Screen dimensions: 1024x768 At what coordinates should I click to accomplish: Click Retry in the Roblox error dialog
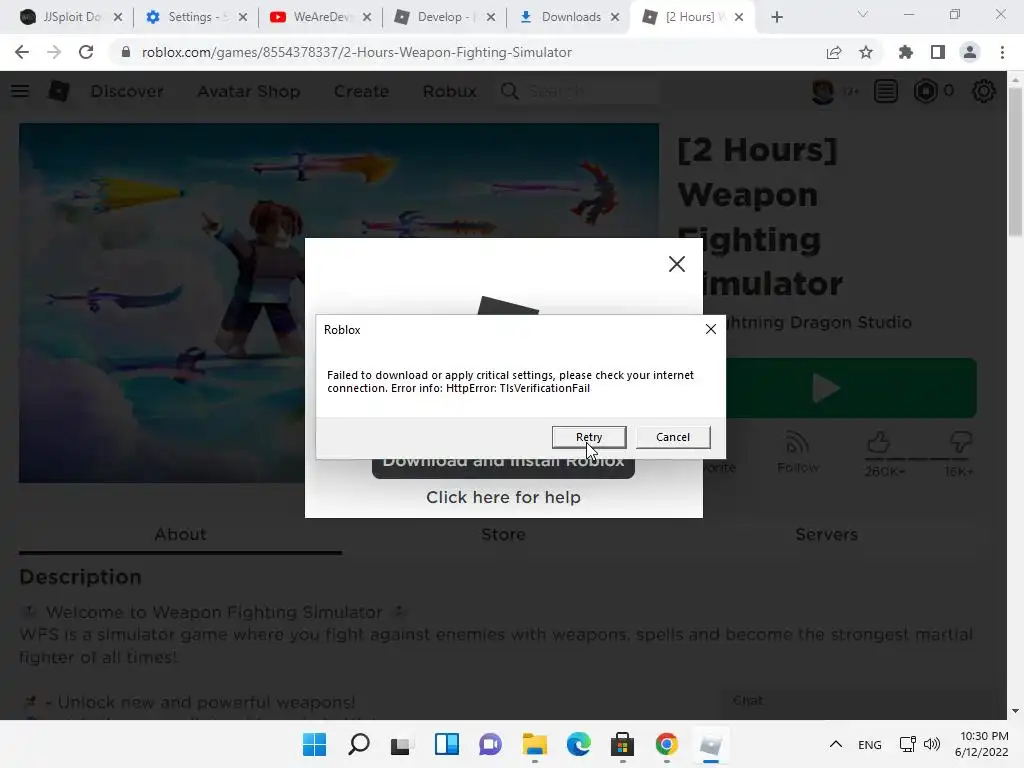[588, 437]
